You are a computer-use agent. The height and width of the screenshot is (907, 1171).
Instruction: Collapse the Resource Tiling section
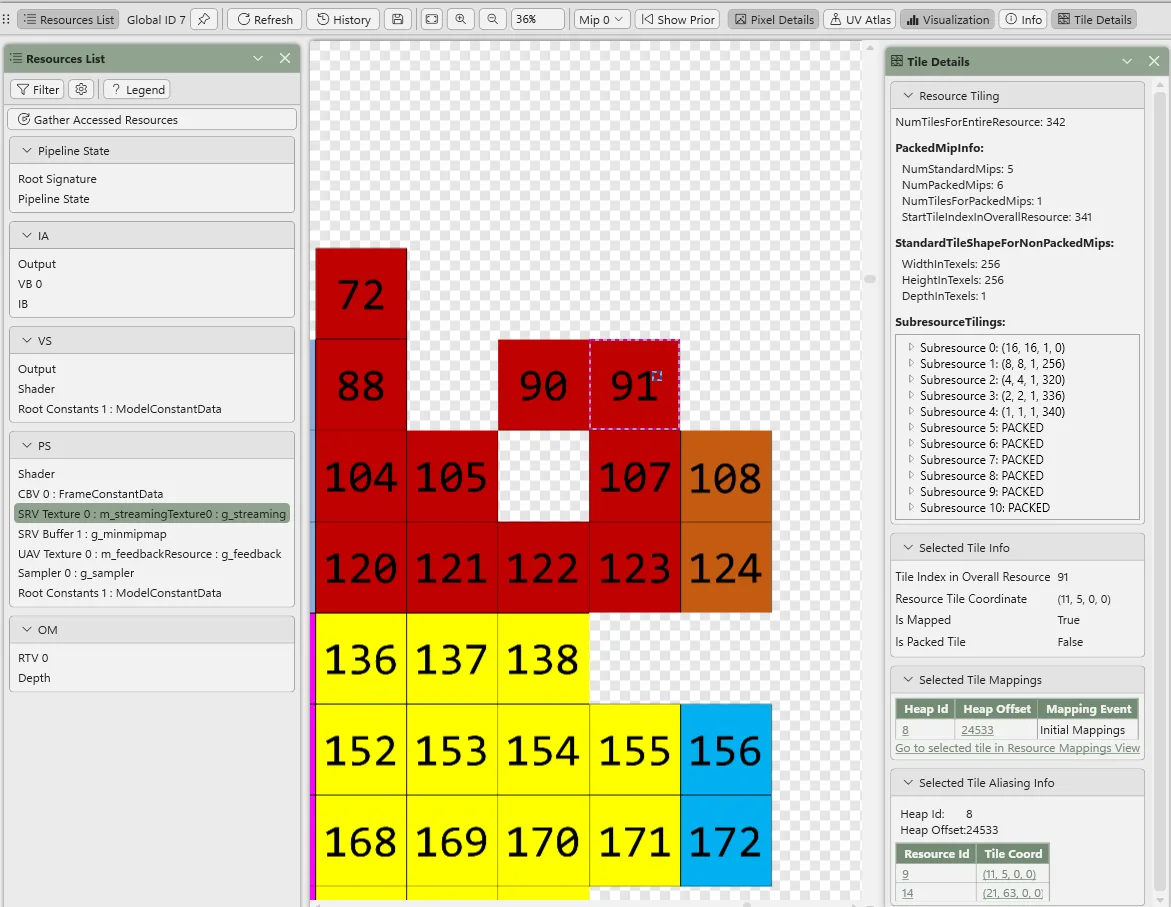click(908, 96)
